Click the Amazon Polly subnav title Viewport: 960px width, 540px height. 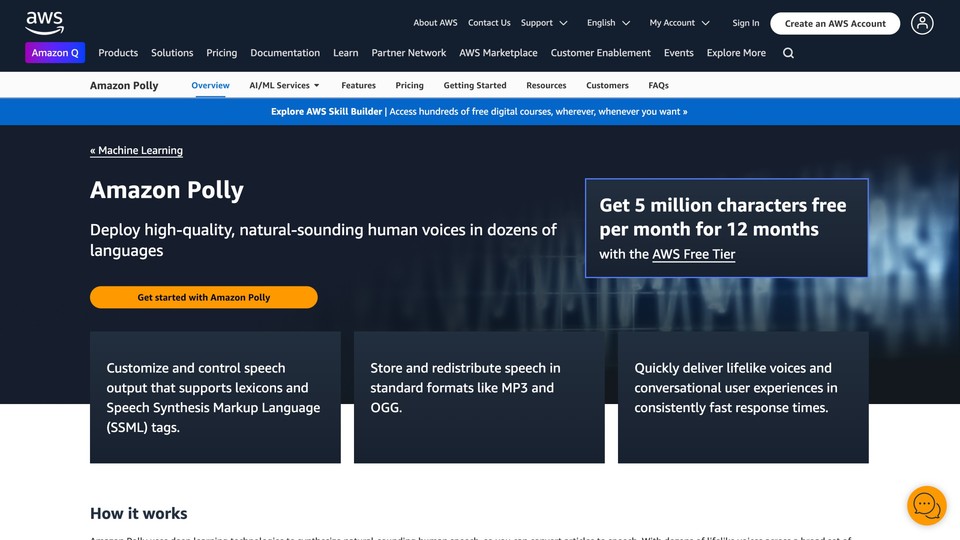124,85
